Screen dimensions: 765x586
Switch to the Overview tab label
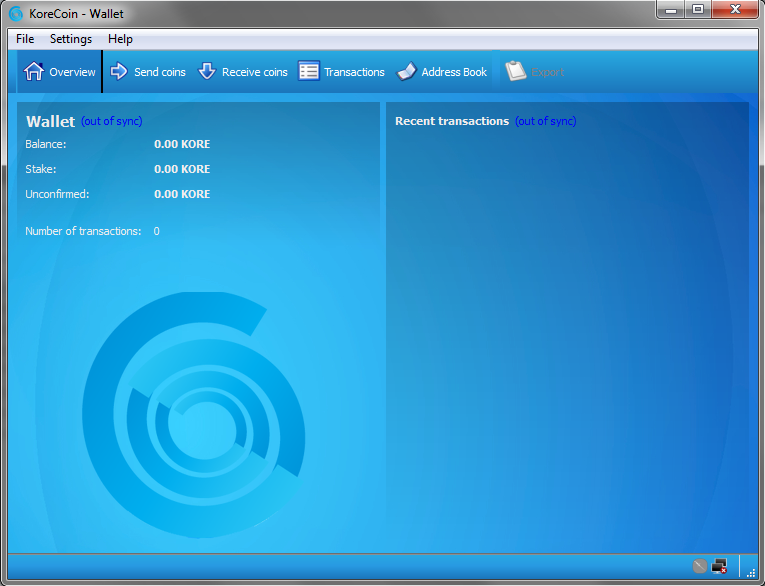[72, 72]
